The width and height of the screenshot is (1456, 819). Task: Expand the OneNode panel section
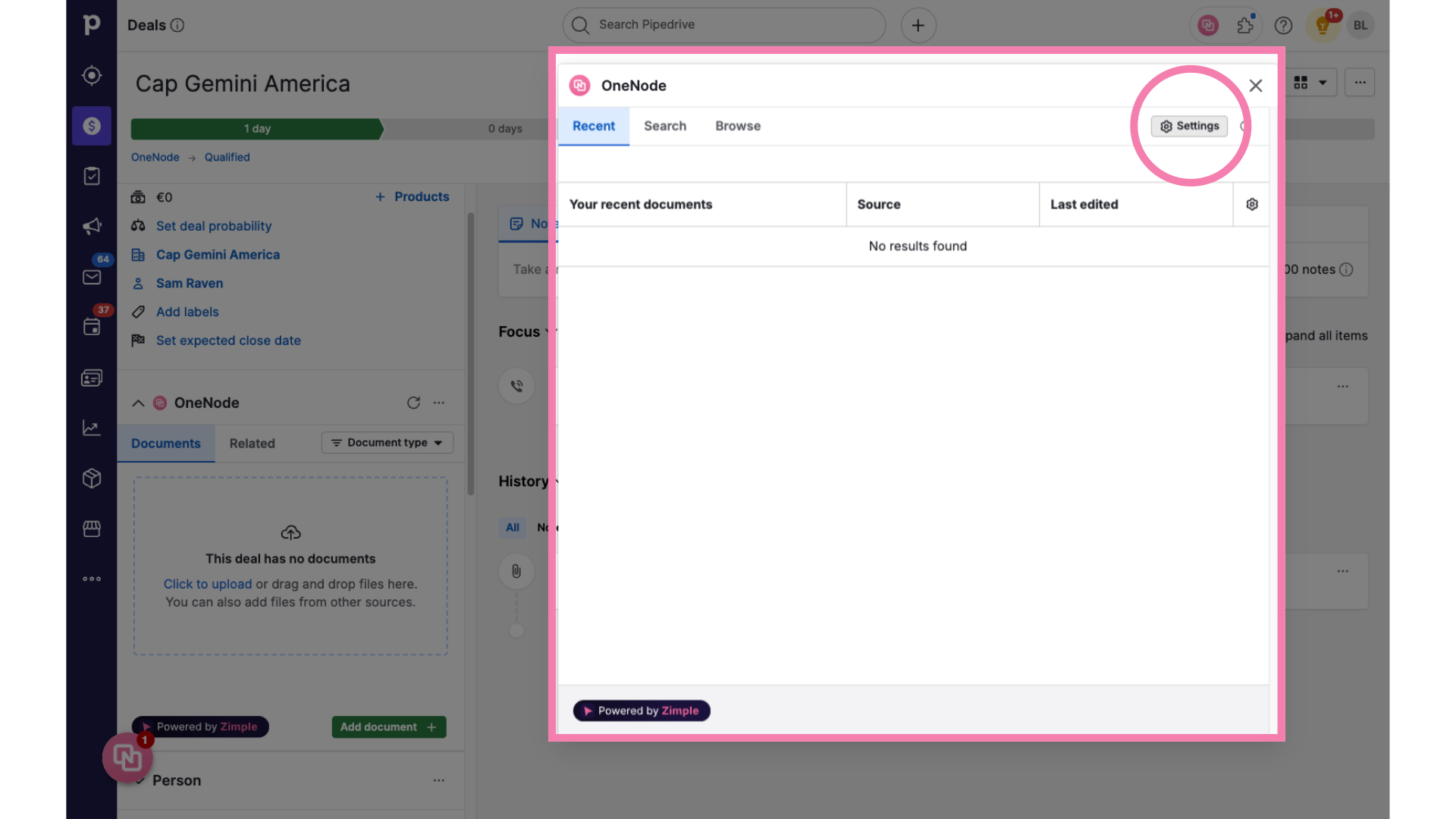(137, 403)
